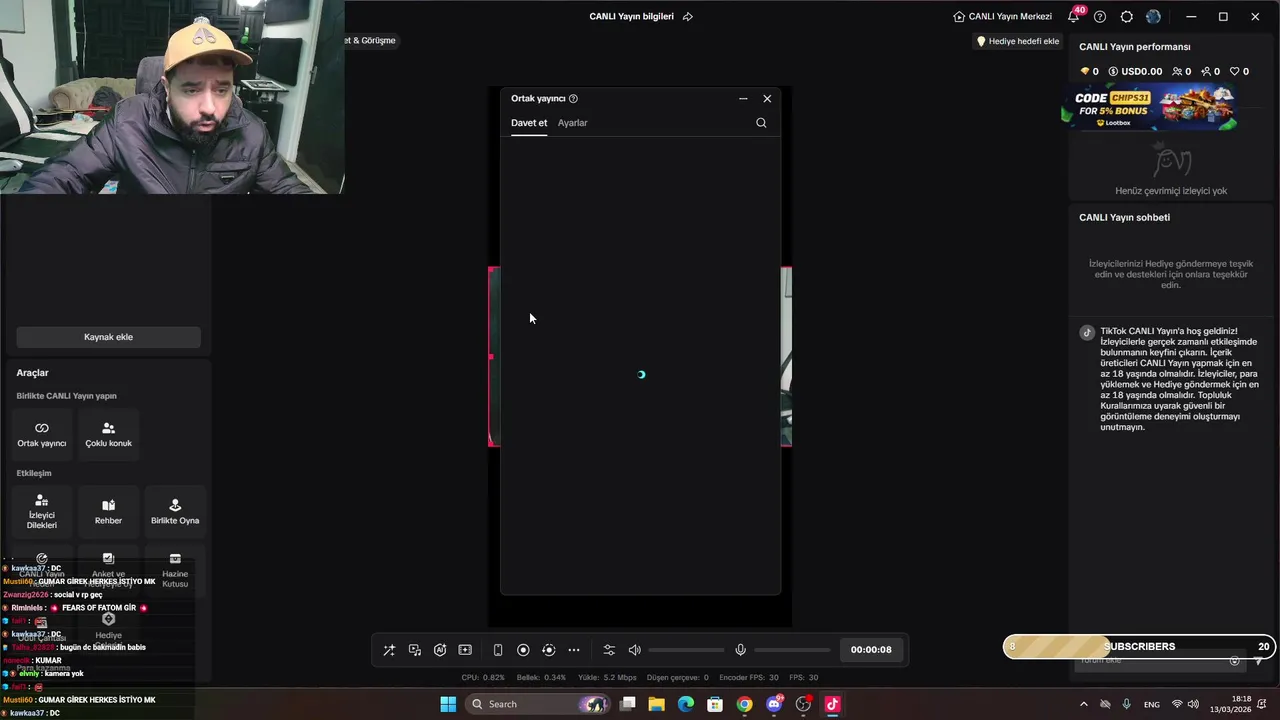Screen dimensions: 1280x720
Task: Click Encoder FPS: 30 status entry
Action: [x=749, y=677]
